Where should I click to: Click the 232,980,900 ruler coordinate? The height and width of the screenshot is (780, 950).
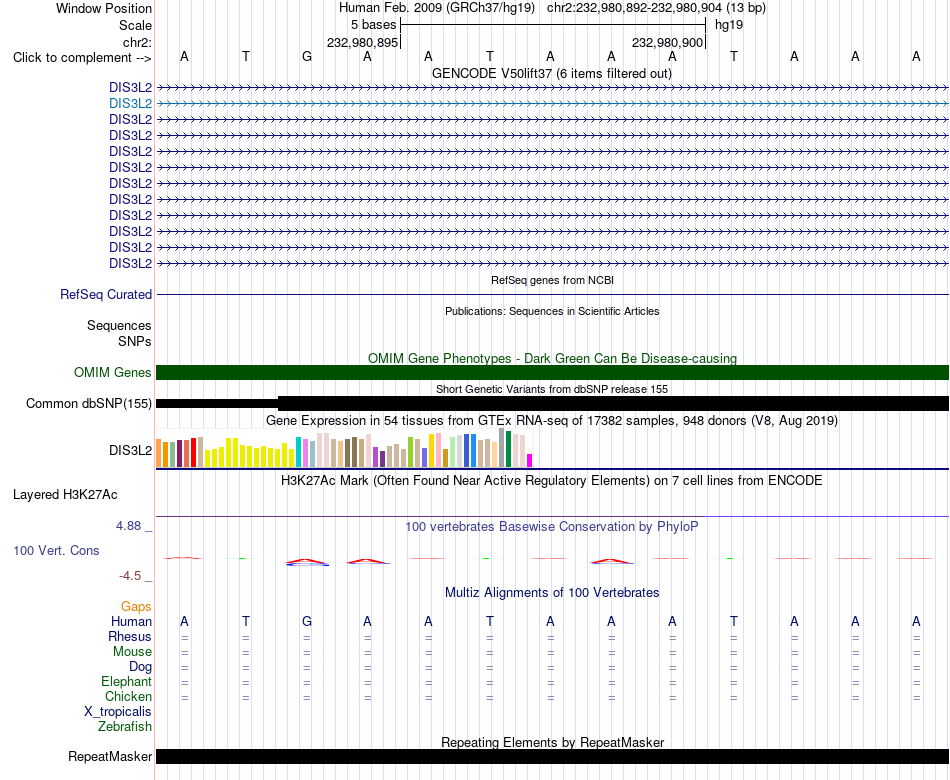[x=668, y=42]
